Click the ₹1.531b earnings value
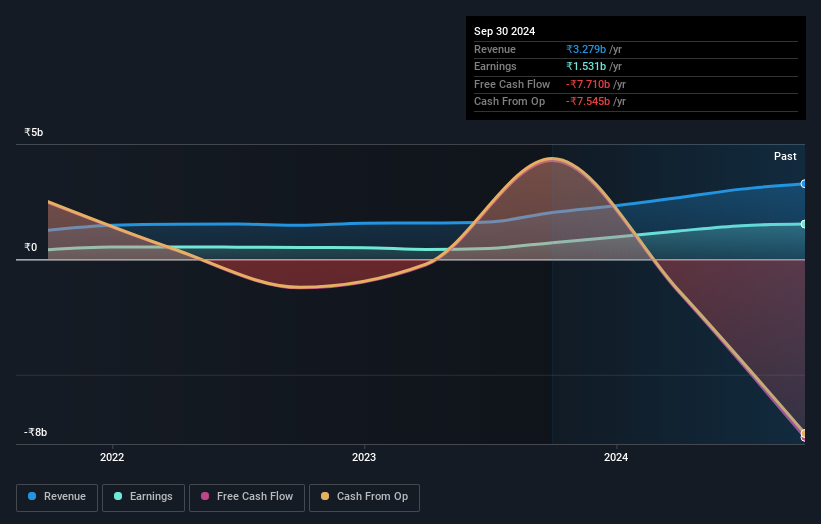Viewport: 821px width, 524px height. click(586, 66)
